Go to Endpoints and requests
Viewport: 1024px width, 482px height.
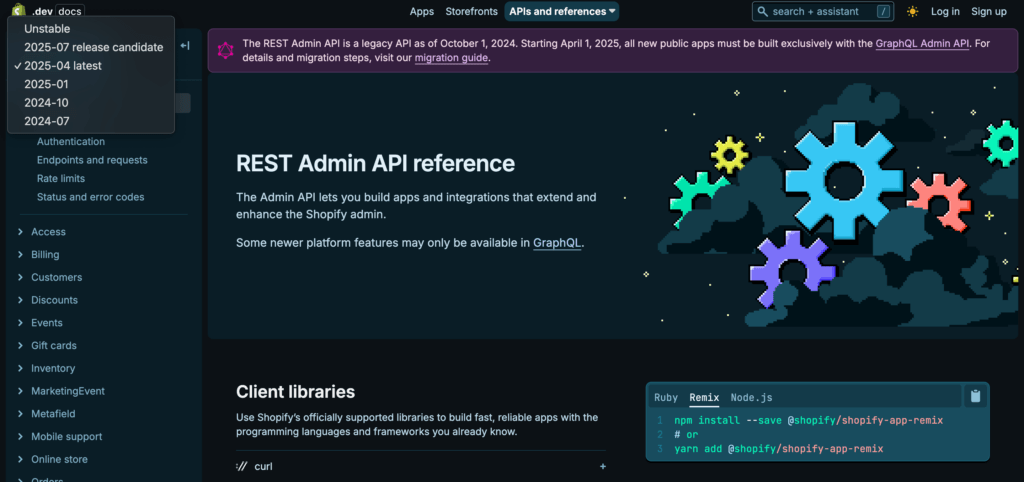(x=92, y=160)
